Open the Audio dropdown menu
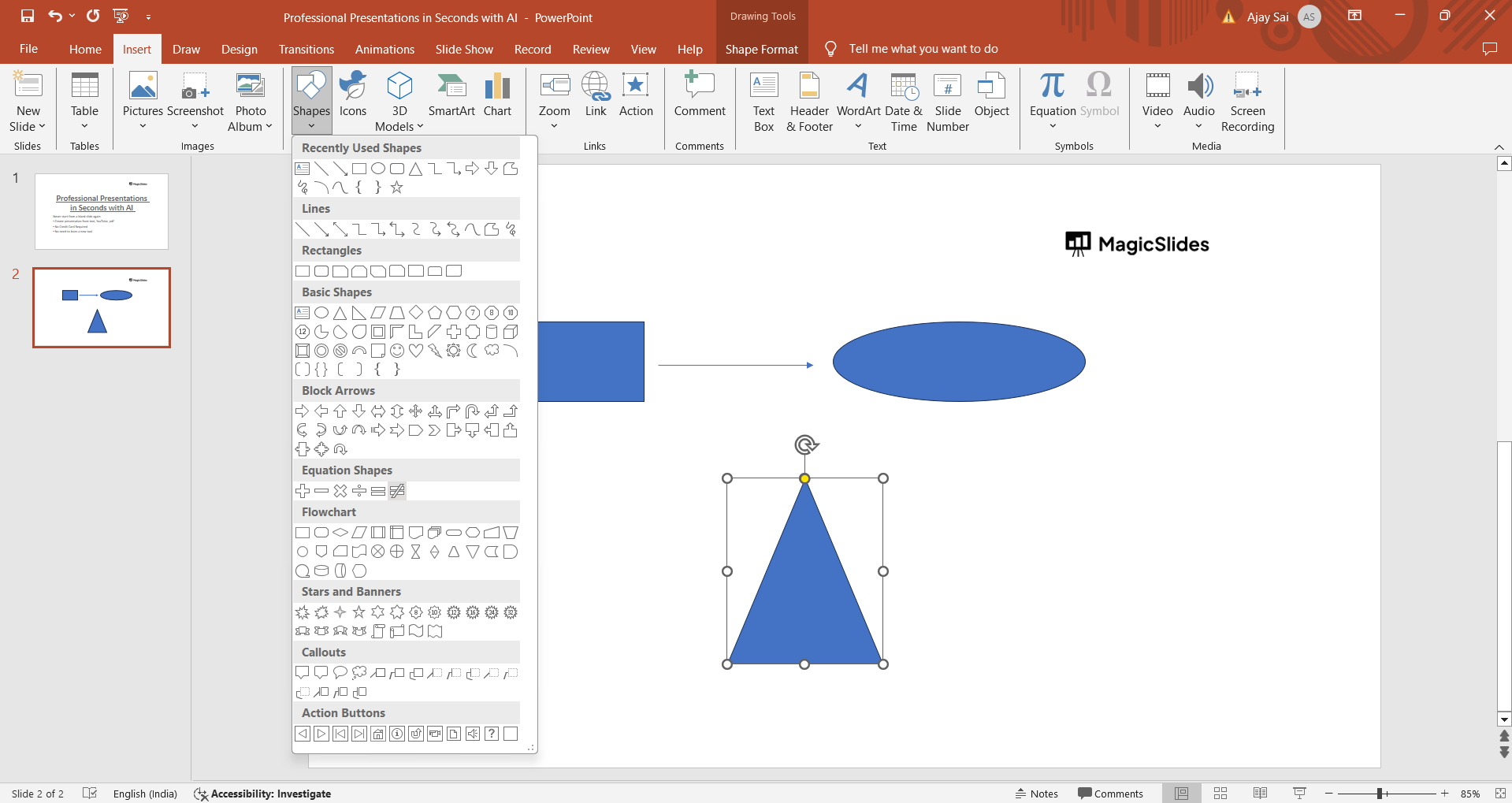1512x803 pixels. coord(1198,126)
